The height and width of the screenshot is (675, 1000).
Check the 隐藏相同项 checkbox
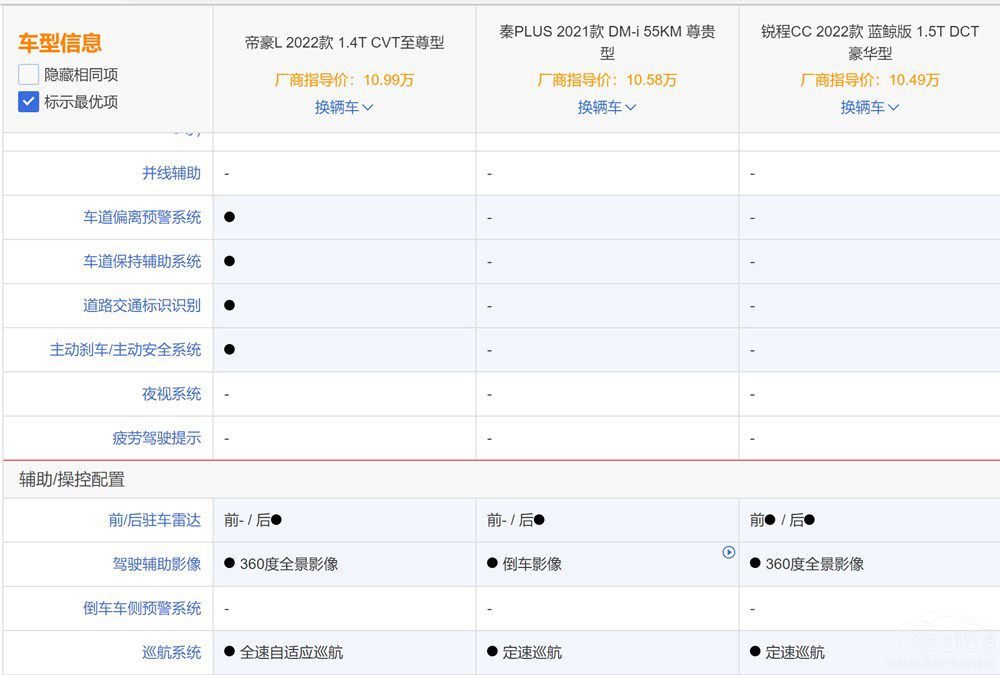pyautogui.click(x=28, y=74)
